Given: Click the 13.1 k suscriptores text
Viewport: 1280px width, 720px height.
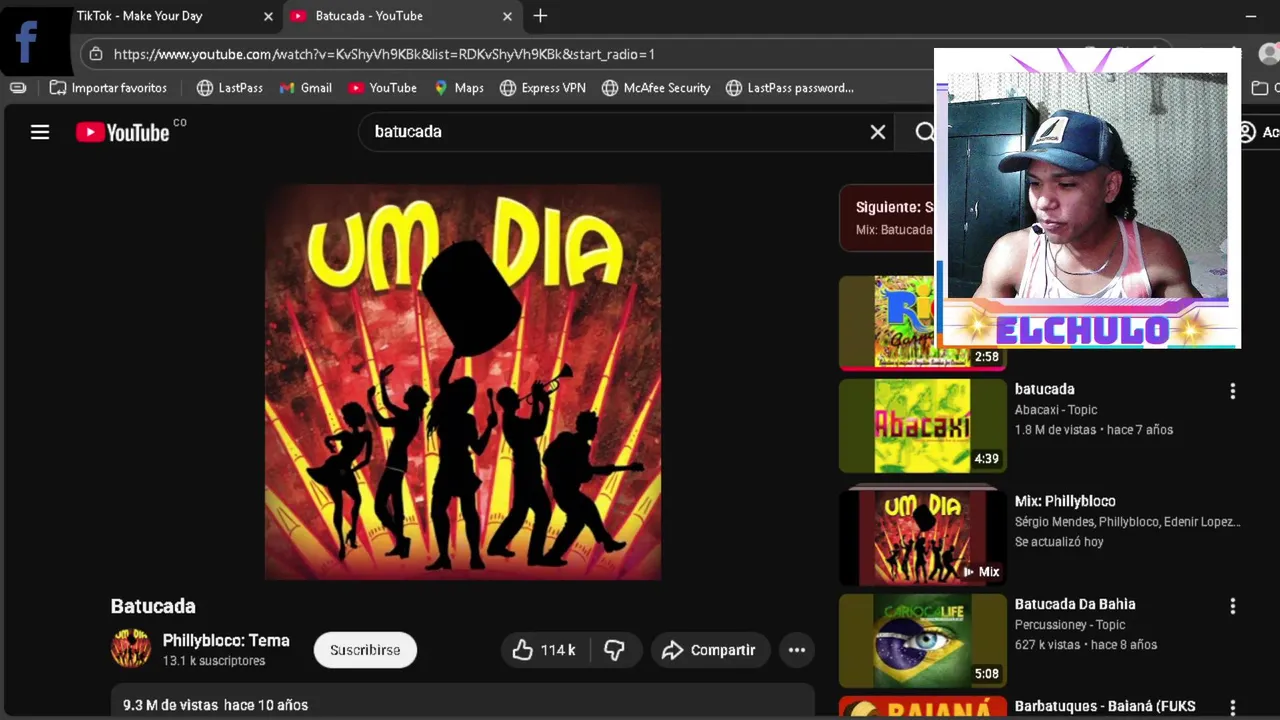Looking at the screenshot, I should [x=214, y=661].
